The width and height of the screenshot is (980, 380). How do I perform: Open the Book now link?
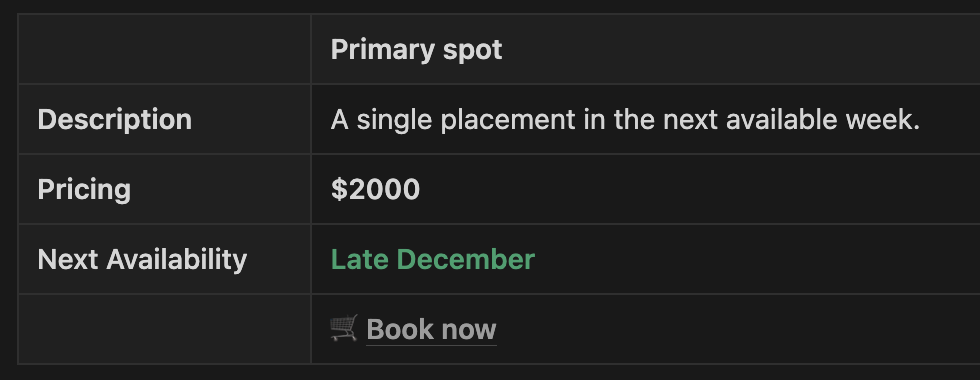tap(431, 329)
